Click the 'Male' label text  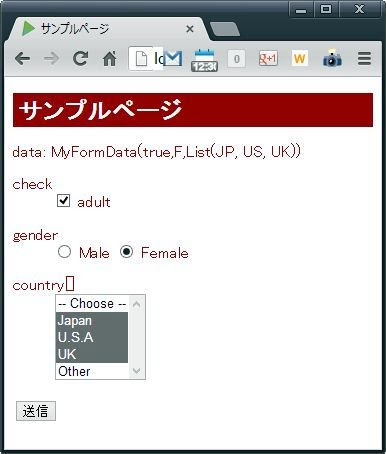[x=94, y=253]
